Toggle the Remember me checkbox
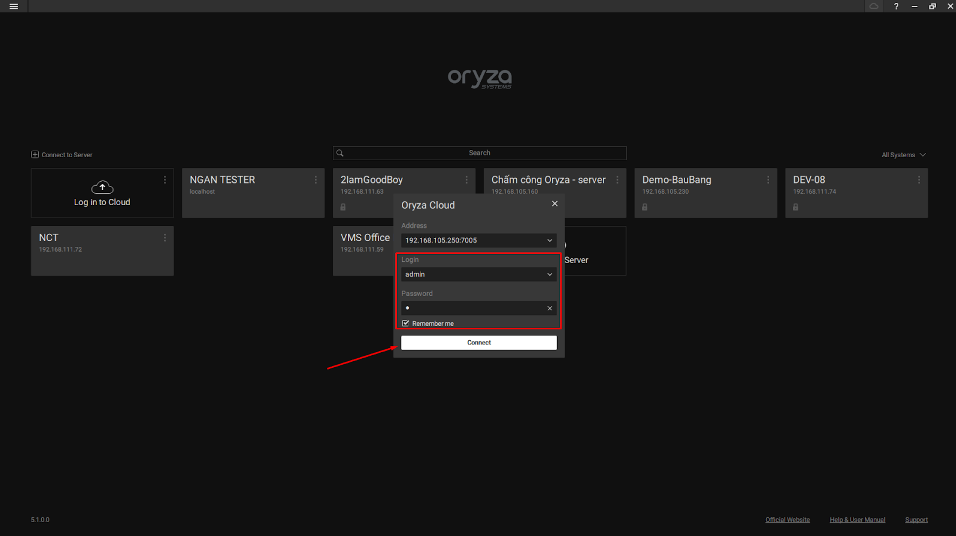 pos(405,323)
